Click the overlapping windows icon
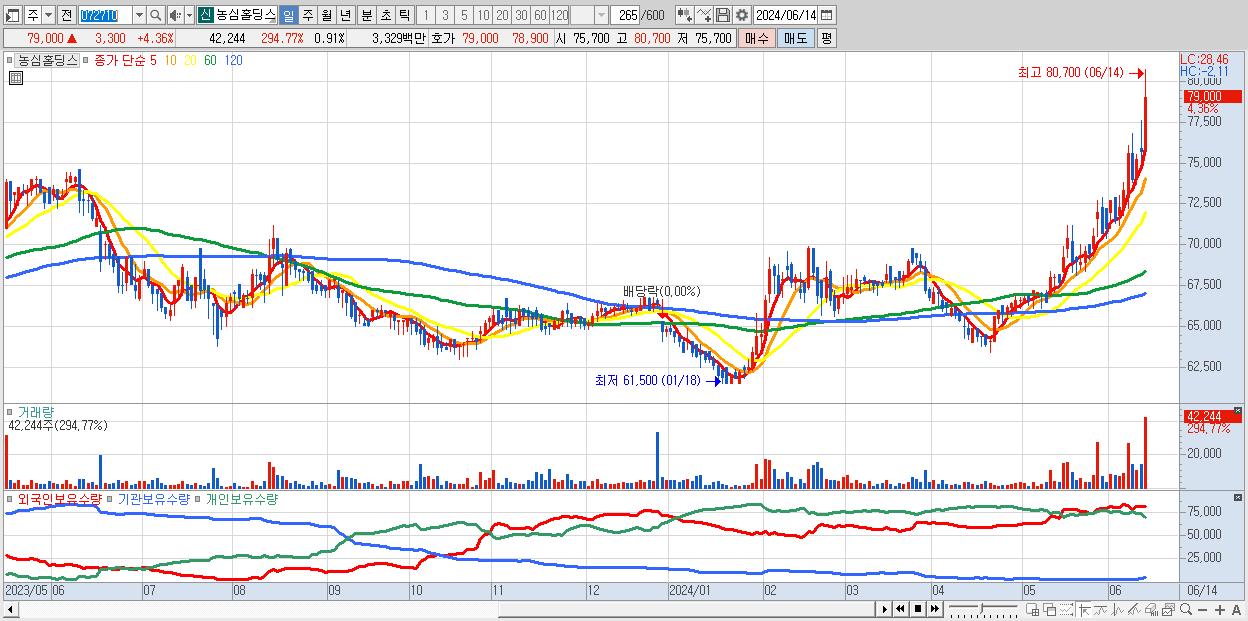This screenshot has width=1248, height=621. (x=1050, y=610)
